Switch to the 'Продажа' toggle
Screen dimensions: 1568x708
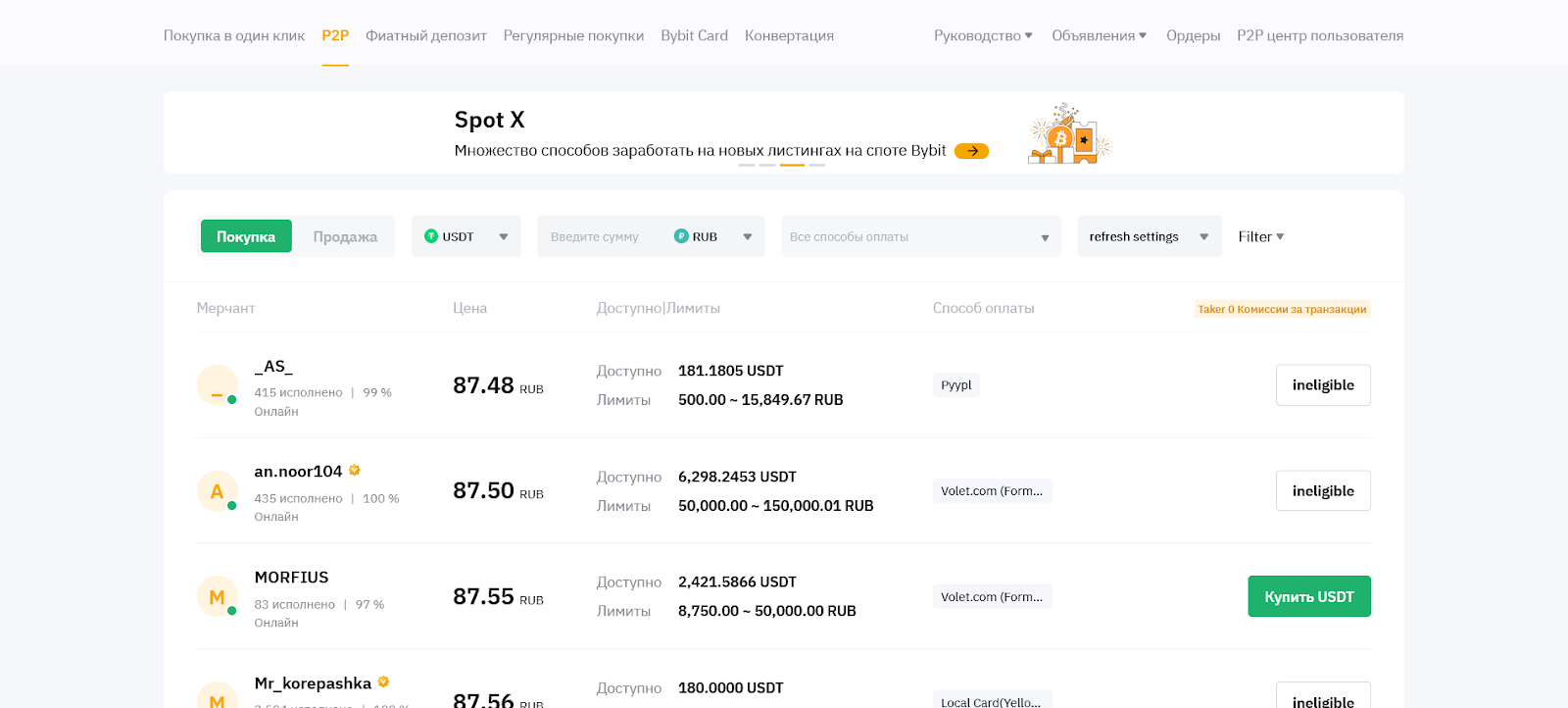pos(345,236)
